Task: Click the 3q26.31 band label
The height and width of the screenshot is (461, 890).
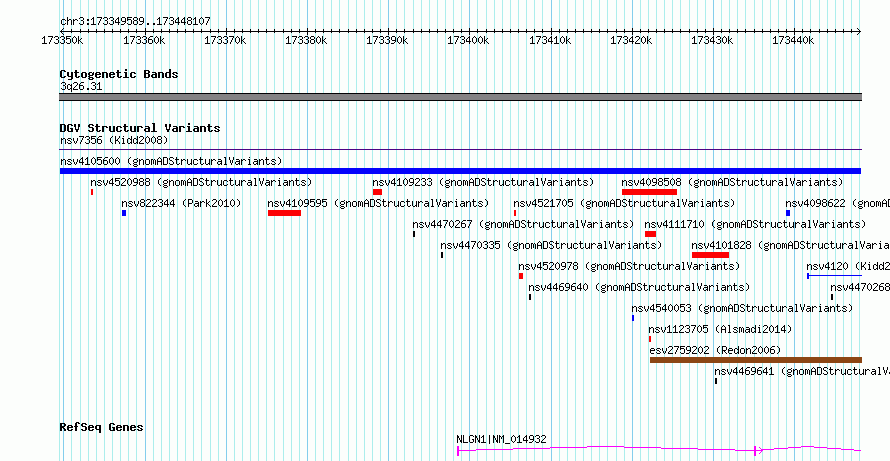Action: coord(81,87)
